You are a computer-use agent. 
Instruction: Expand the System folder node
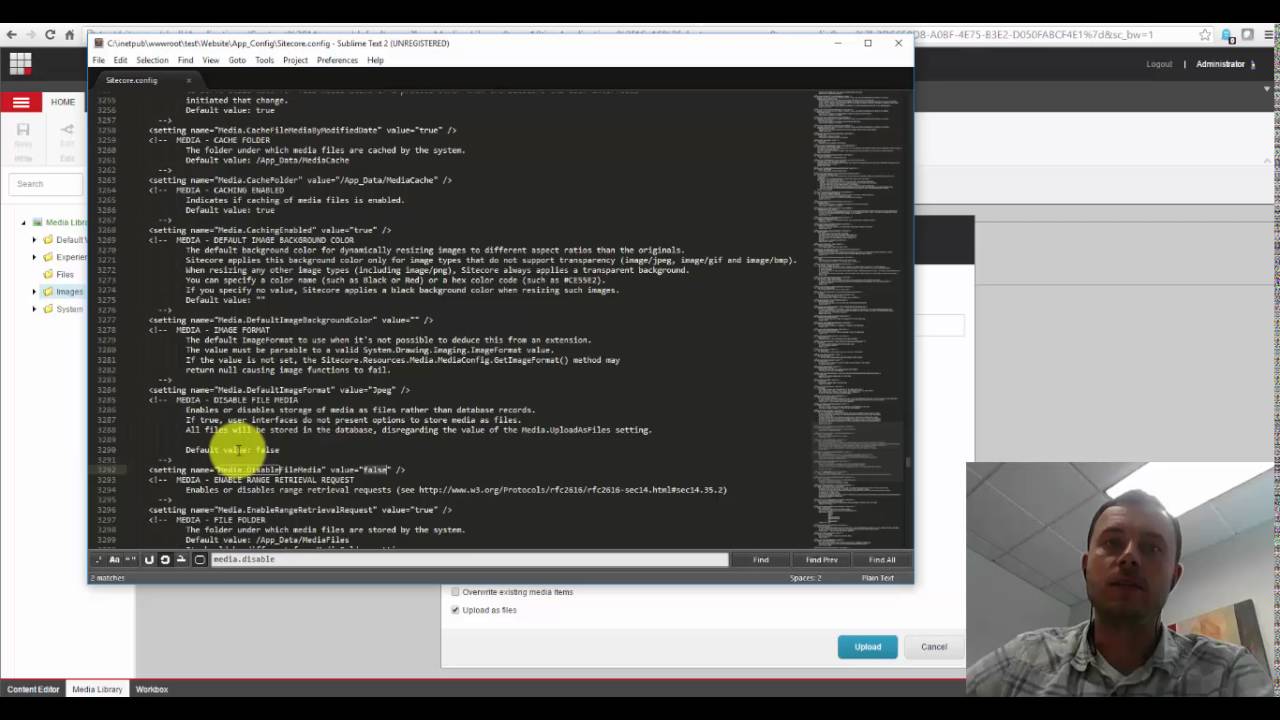tap(34, 309)
